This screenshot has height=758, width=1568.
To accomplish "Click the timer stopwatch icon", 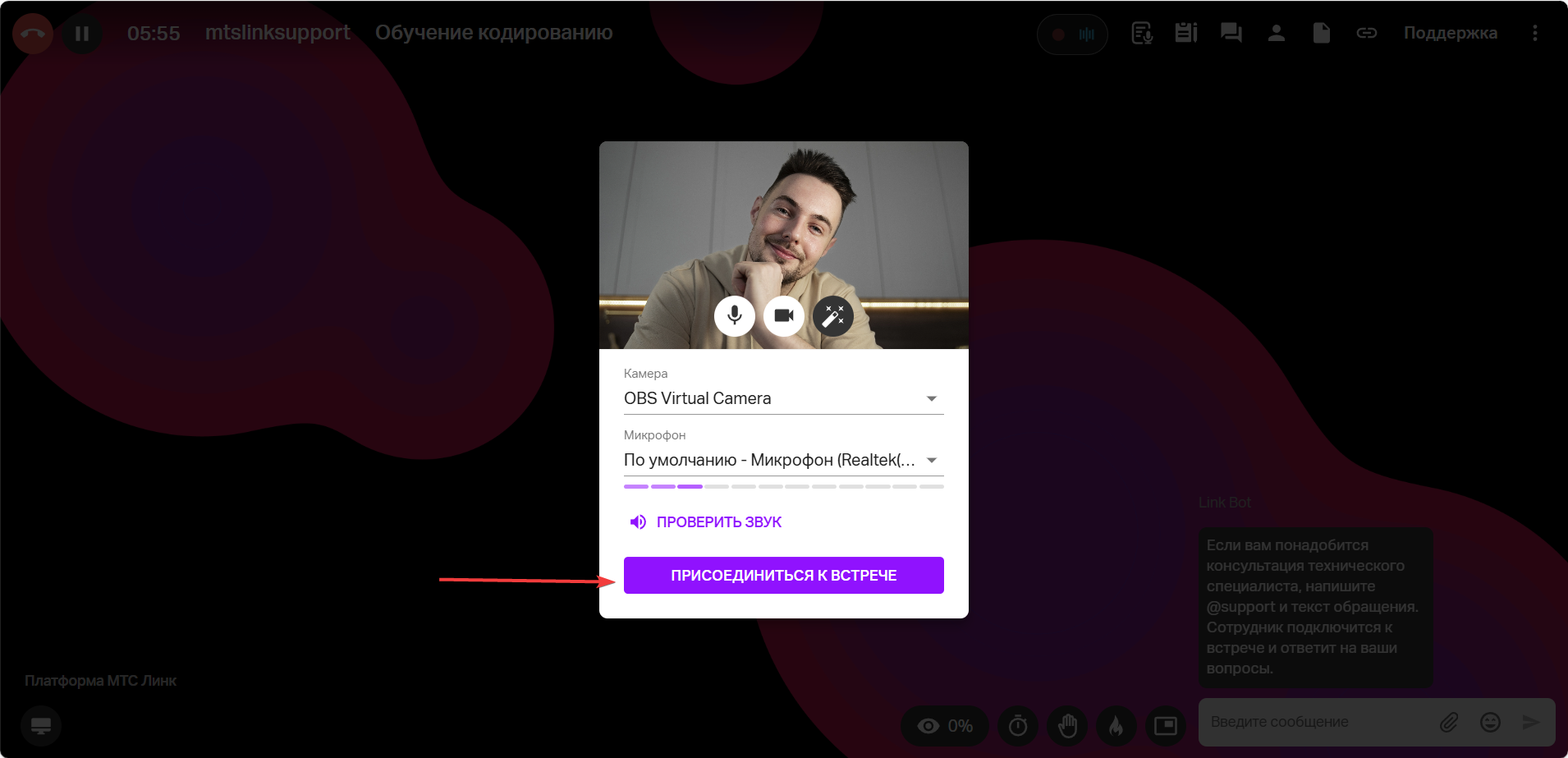I will coord(1018,726).
